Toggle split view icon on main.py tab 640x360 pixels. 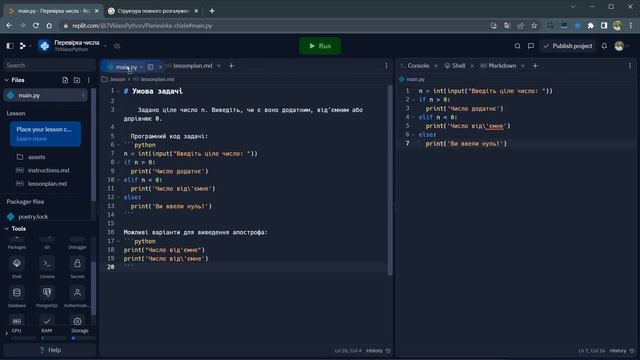(x=150, y=67)
